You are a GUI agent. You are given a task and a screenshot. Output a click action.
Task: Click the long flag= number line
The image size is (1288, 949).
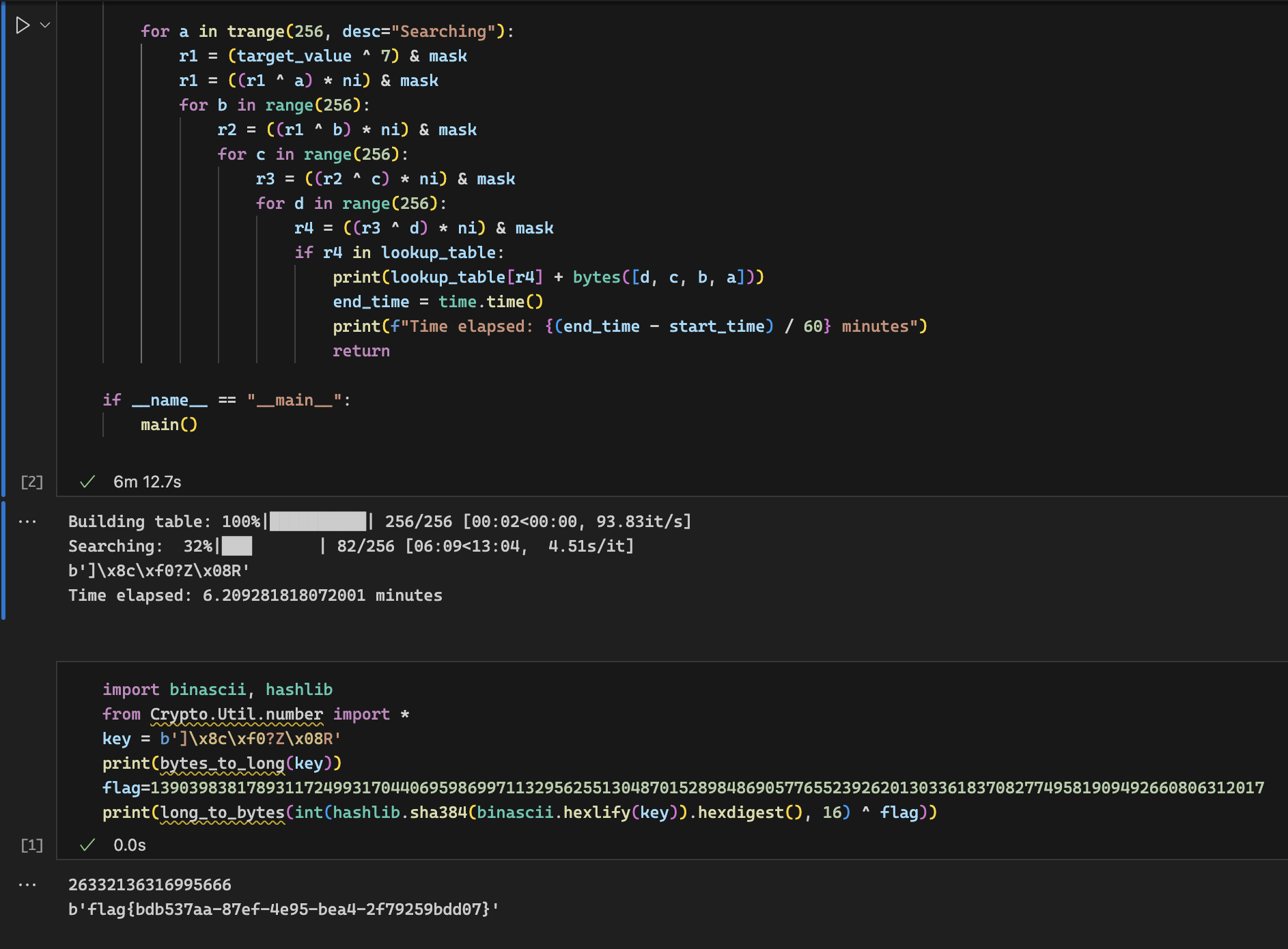pos(683,788)
